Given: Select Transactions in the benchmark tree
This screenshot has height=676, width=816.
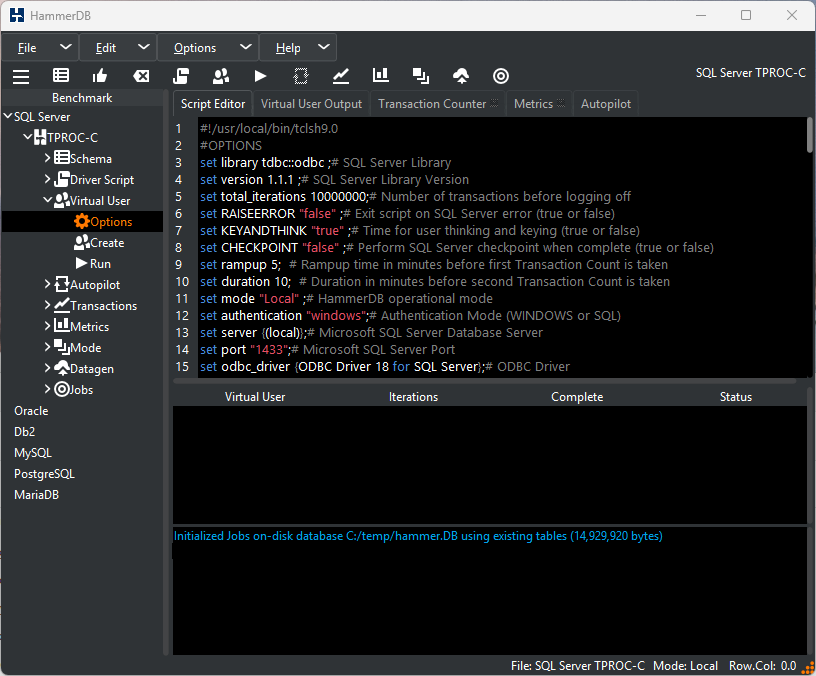Looking at the screenshot, I should click(x=96, y=305).
